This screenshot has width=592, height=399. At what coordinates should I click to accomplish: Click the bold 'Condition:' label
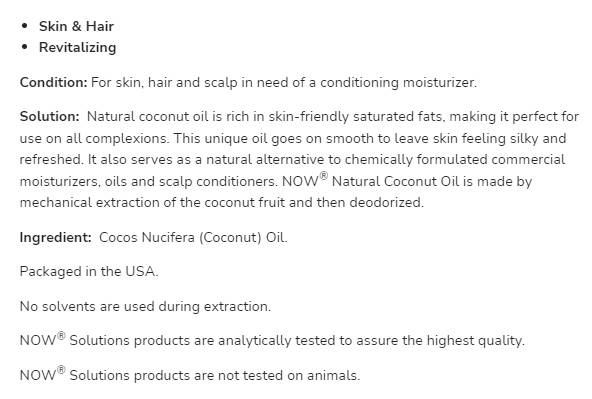coord(54,82)
